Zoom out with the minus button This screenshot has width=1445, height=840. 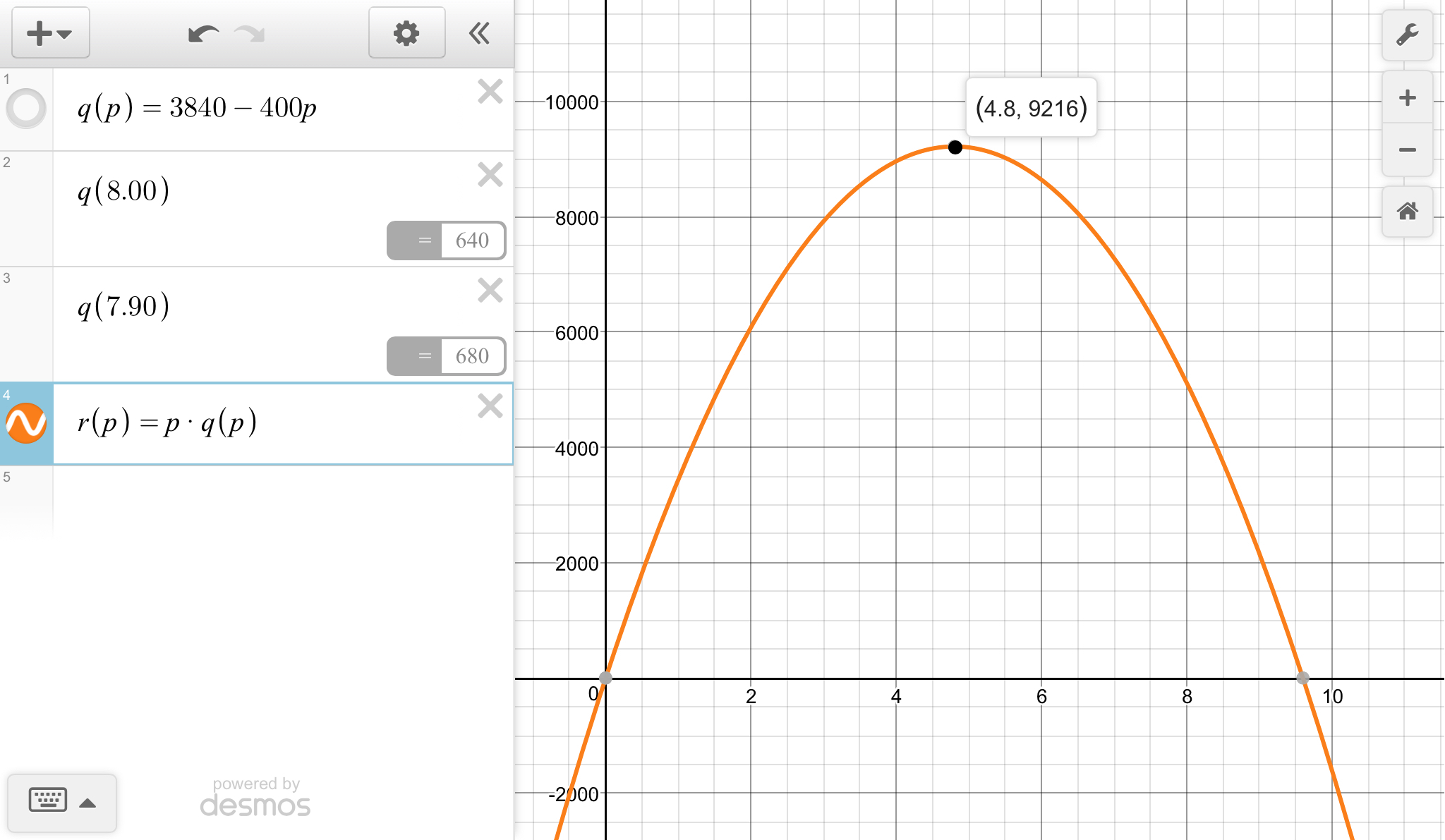[x=1407, y=150]
